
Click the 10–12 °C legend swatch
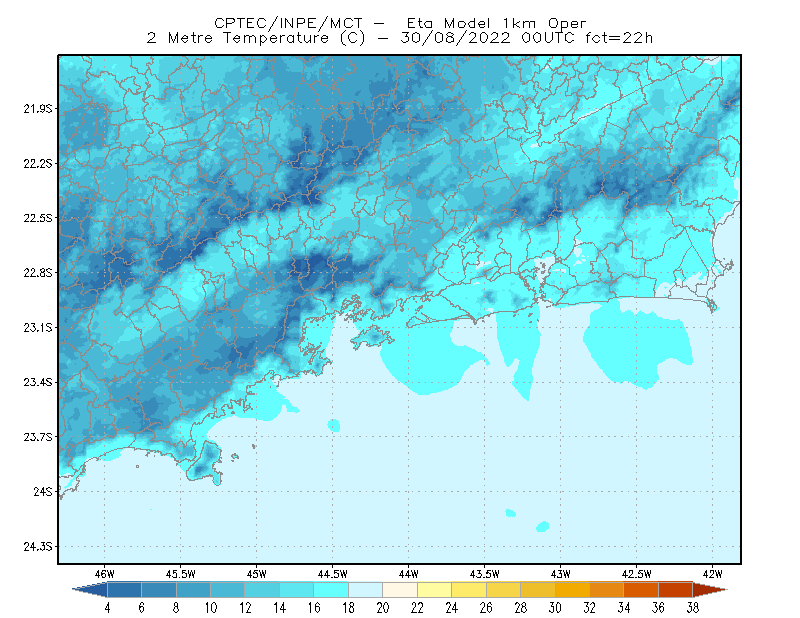point(228,590)
